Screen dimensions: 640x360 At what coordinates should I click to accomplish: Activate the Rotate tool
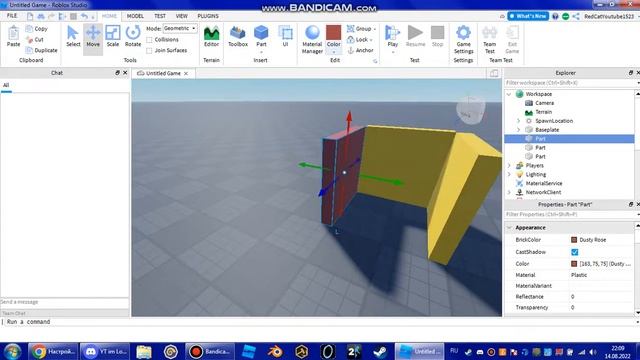133,36
